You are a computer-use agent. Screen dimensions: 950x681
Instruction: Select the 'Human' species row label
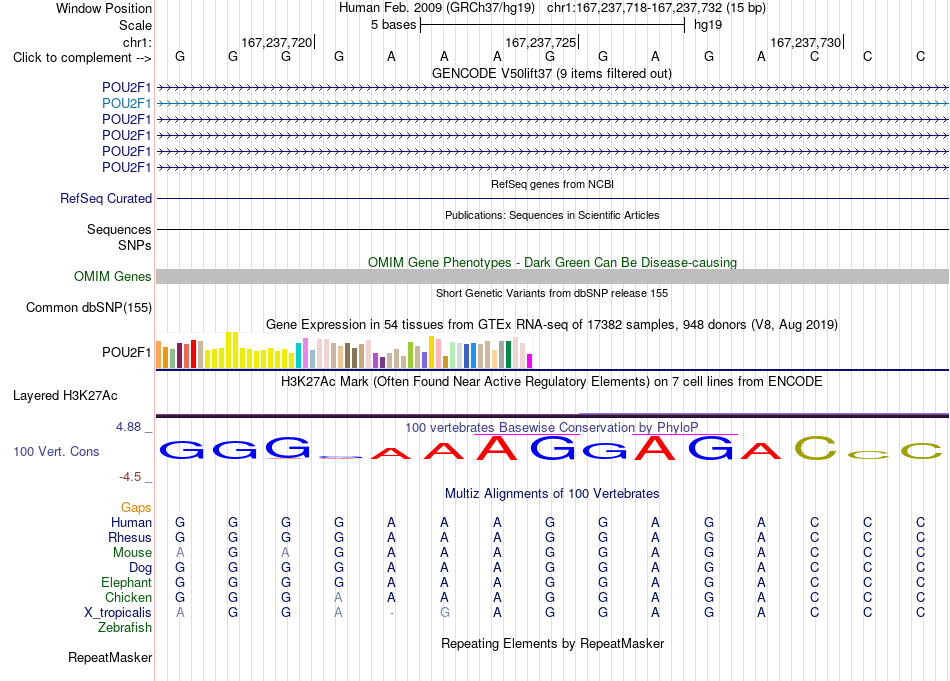pos(131,522)
